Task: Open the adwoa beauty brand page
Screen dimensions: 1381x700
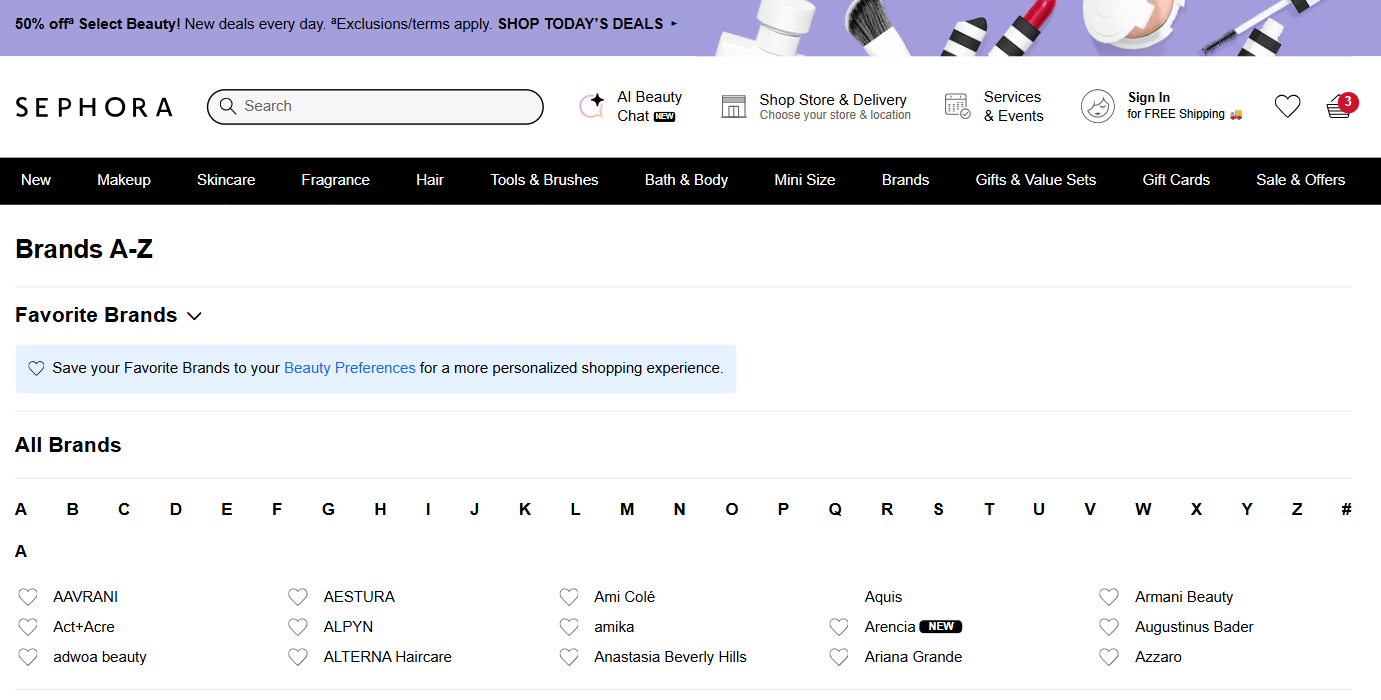Action: pos(100,657)
